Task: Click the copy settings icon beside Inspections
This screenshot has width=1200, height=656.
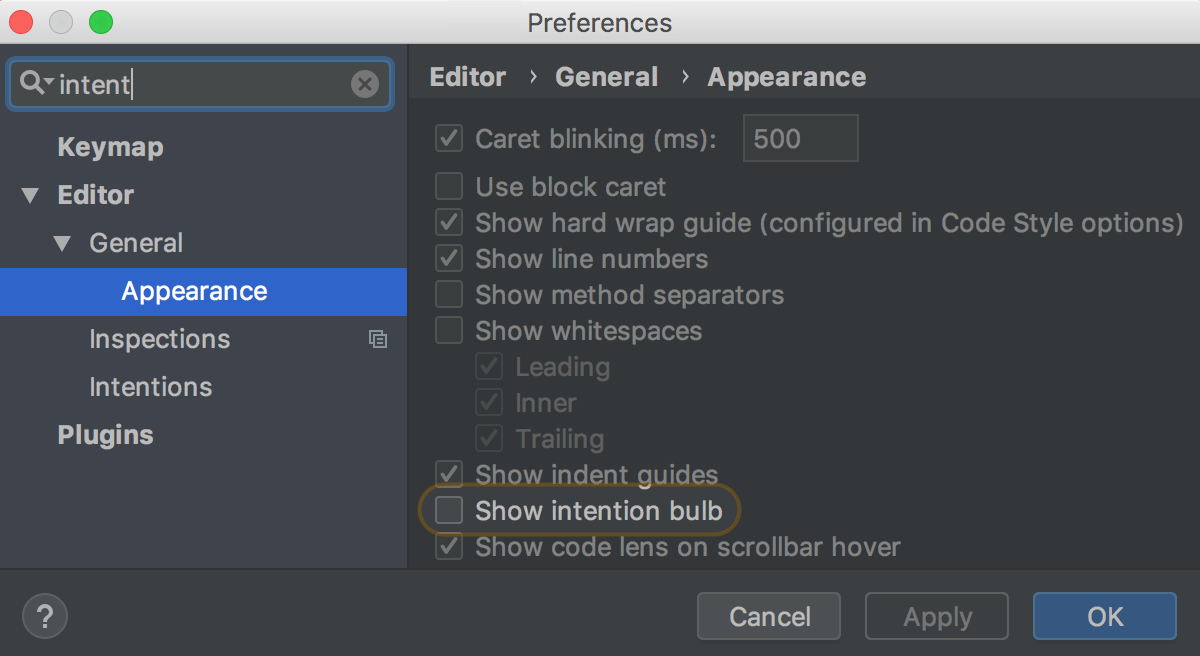Action: (378, 339)
